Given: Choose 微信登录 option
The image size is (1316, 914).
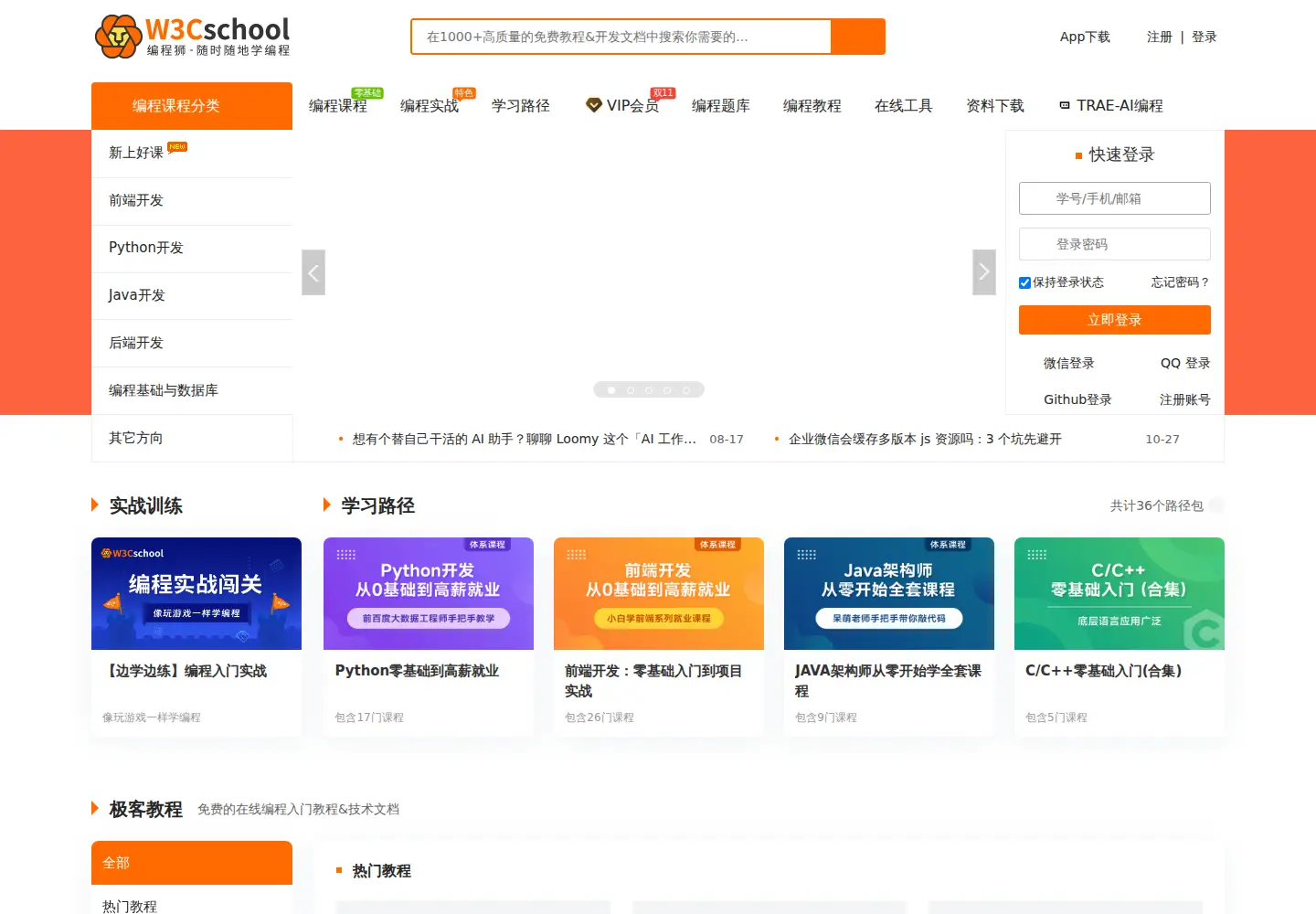Looking at the screenshot, I should pos(1069,363).
